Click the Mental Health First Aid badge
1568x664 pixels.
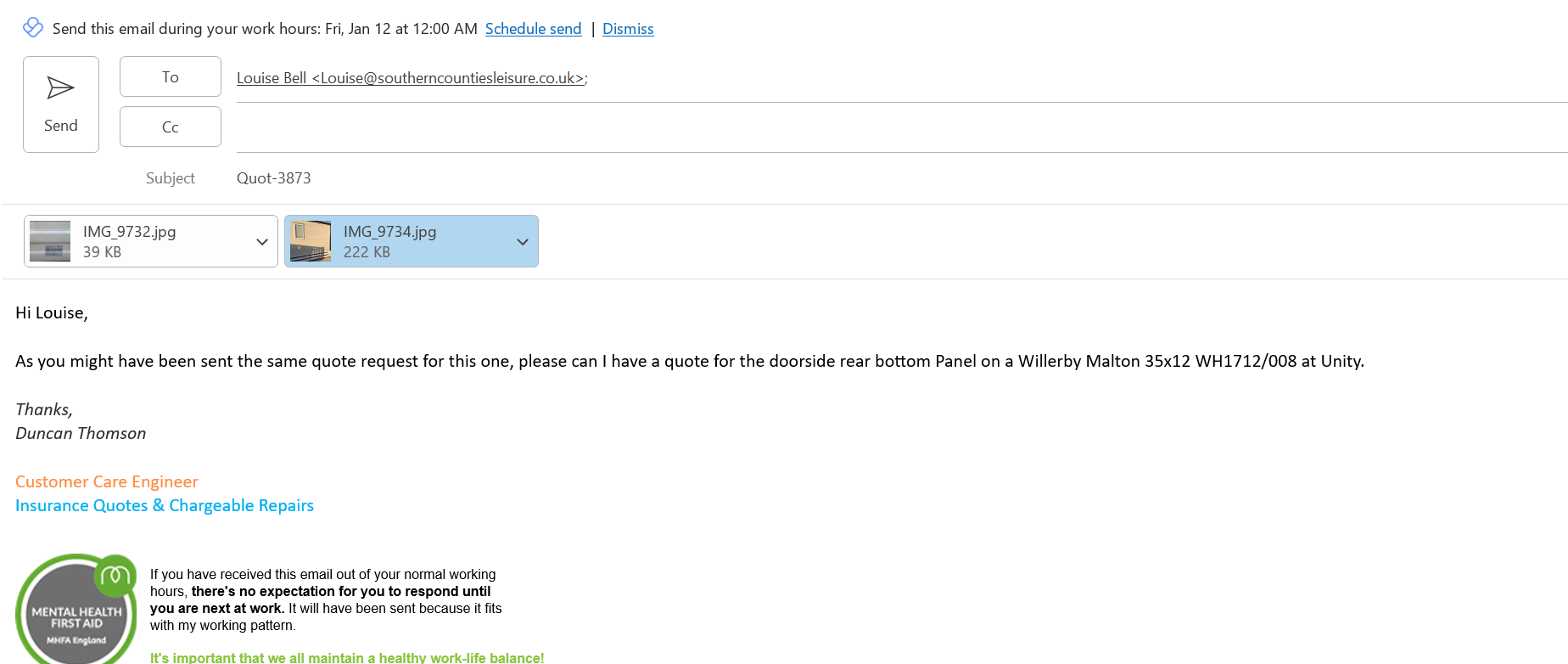76,609
